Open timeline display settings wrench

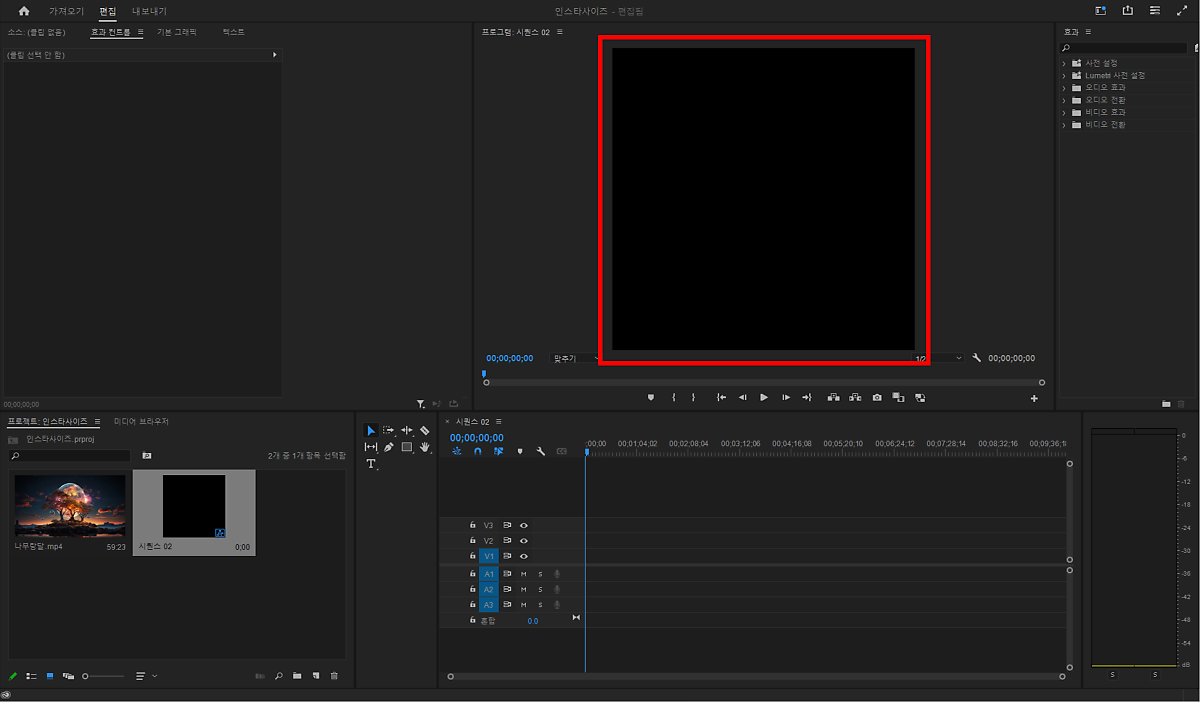[x=541, y=452]
